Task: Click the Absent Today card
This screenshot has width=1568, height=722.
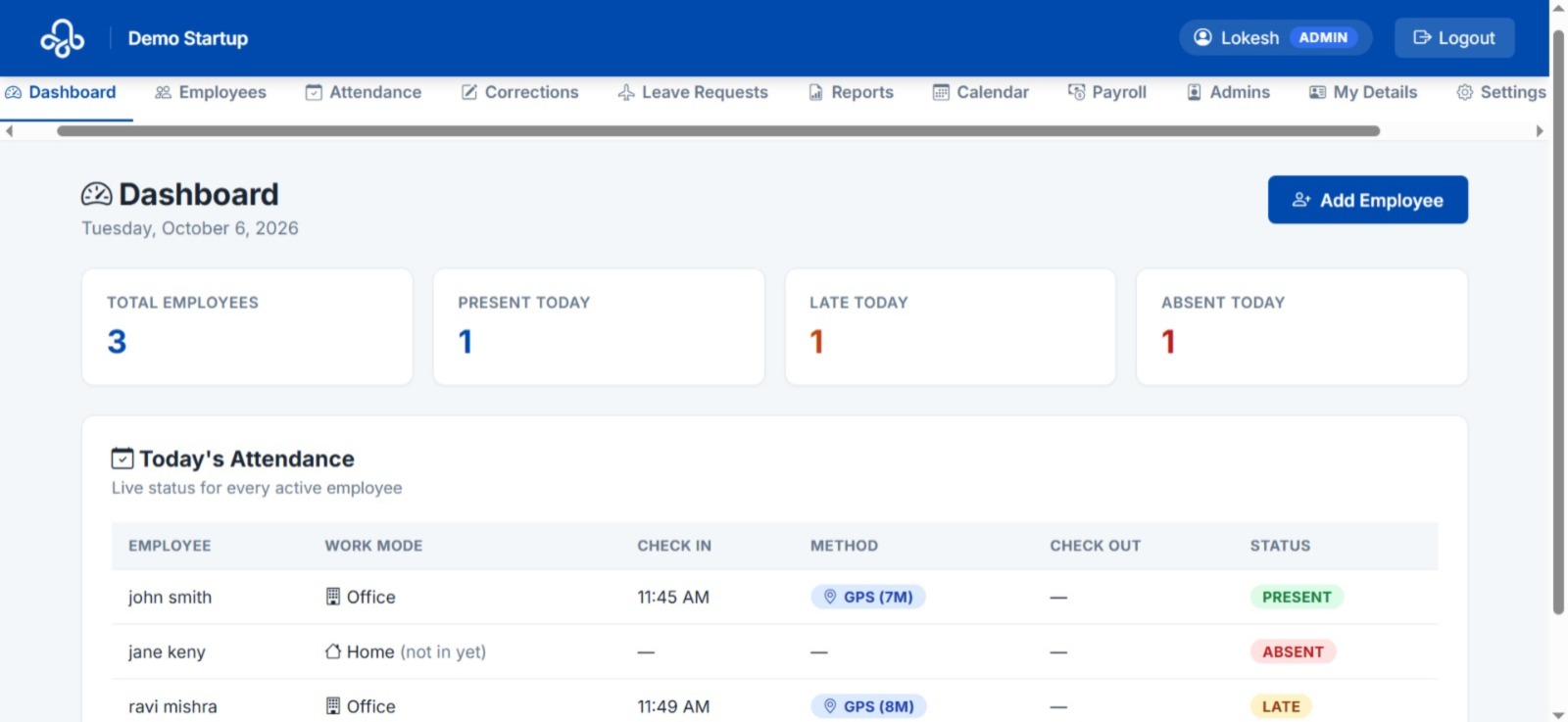Action: pyautogui.click(x=1301, y=327)
